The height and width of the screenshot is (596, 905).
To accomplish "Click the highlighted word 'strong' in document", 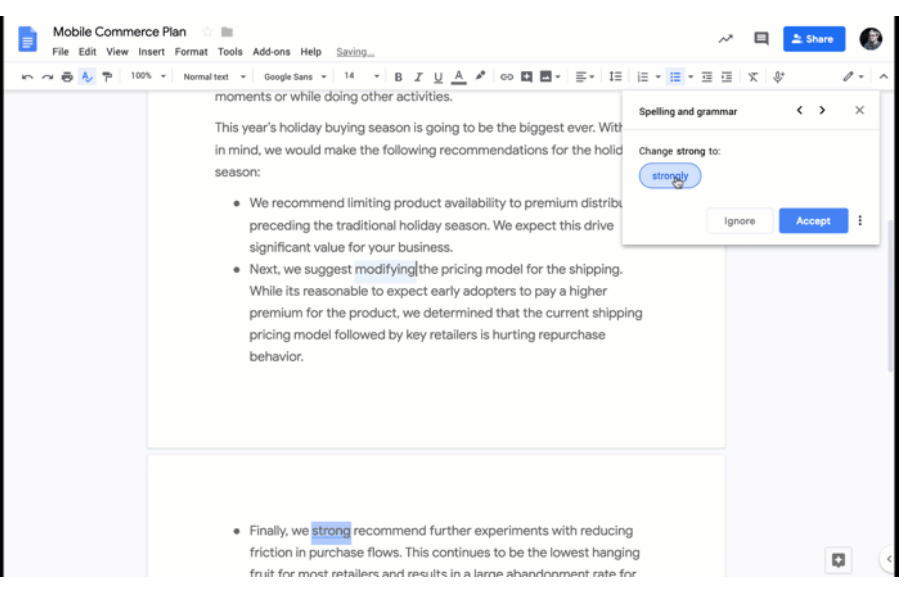I will point(331,531).
